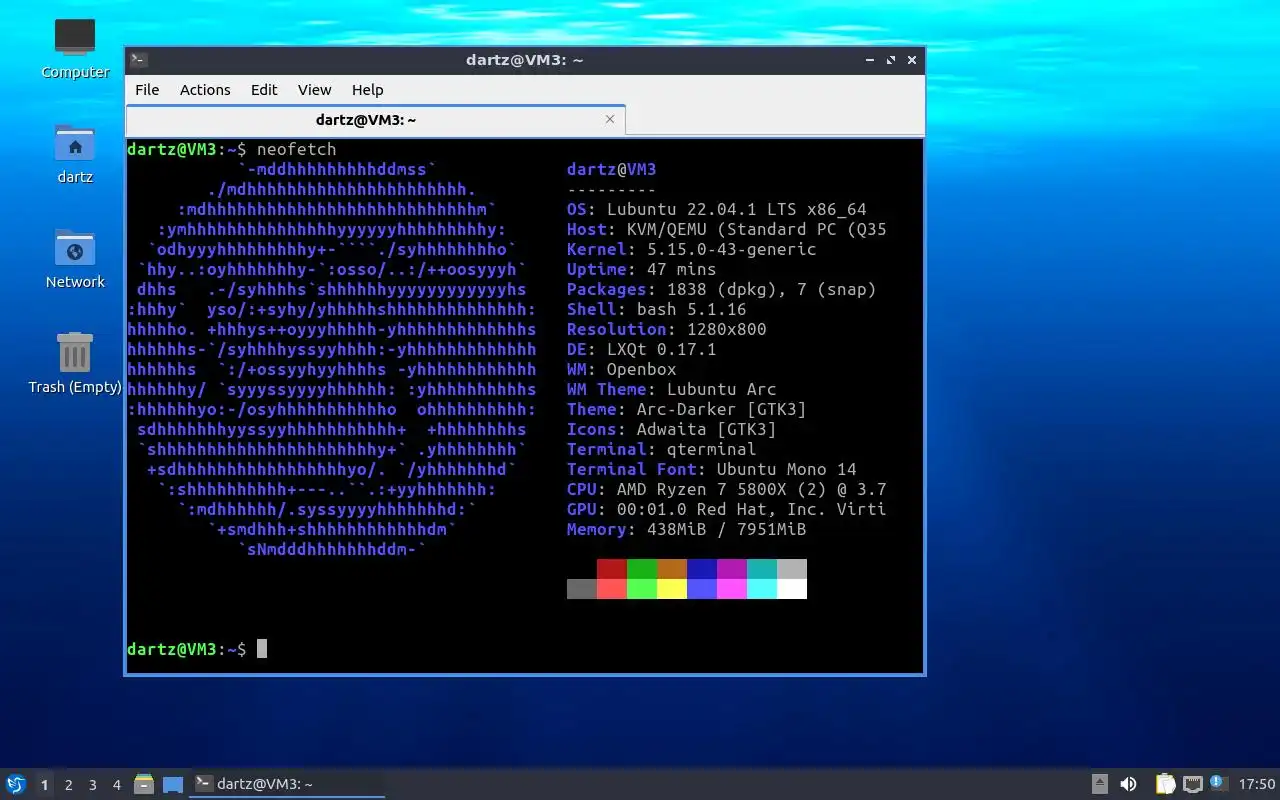
Task: Open the volume control in the tray
Action: tap(1128, 784)
